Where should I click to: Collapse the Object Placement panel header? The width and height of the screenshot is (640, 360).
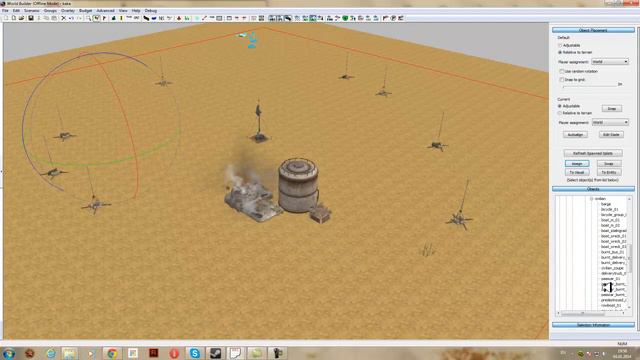click(x=593, y=30)
